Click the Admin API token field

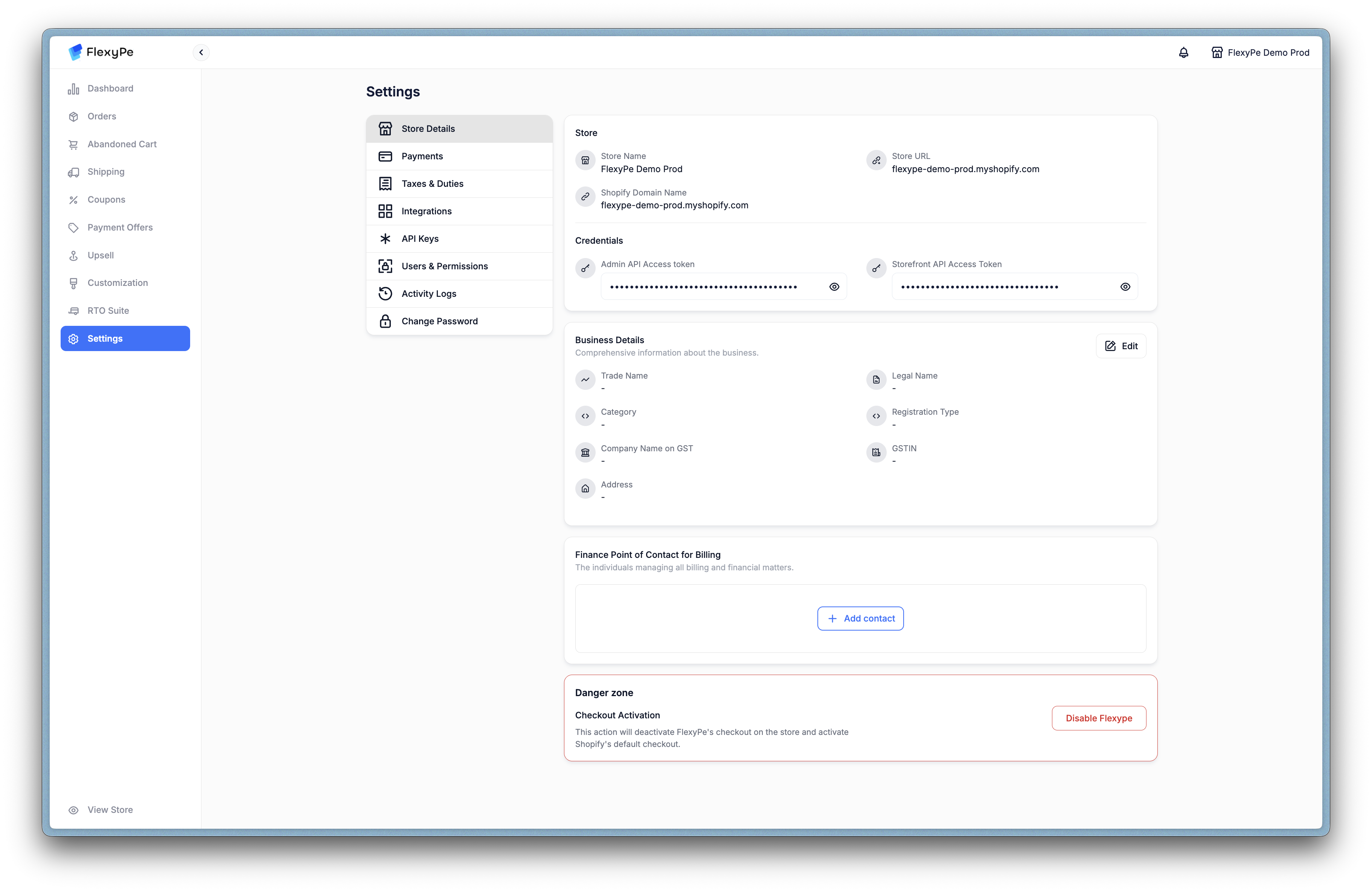click(703, 287)
